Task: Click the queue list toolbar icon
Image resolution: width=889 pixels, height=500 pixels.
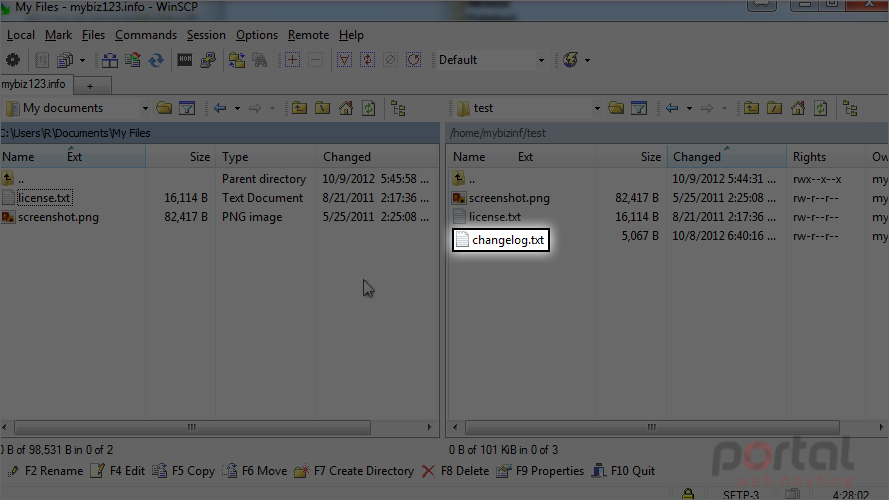Action: (41, 60)
